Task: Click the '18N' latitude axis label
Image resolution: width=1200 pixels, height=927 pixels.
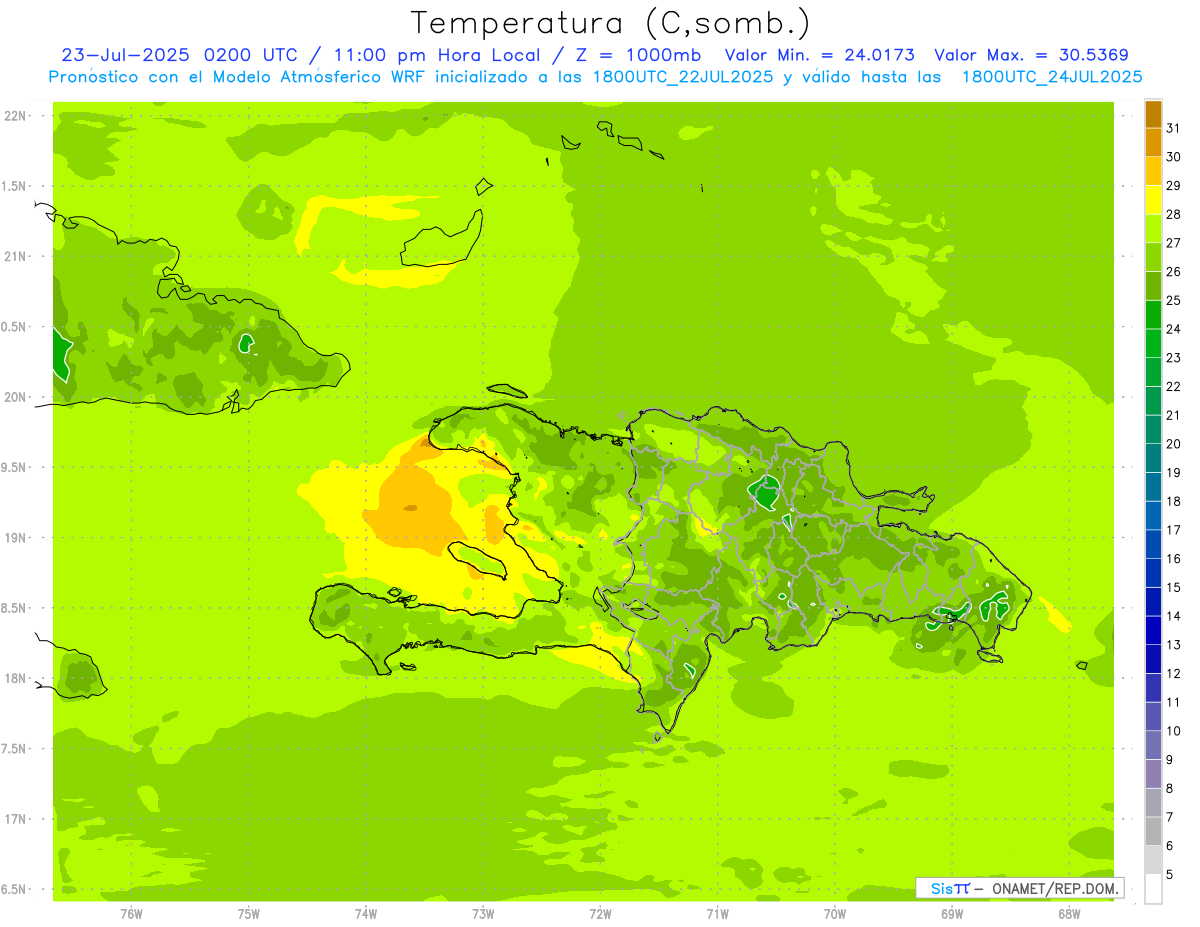Action: click(15, 678)
